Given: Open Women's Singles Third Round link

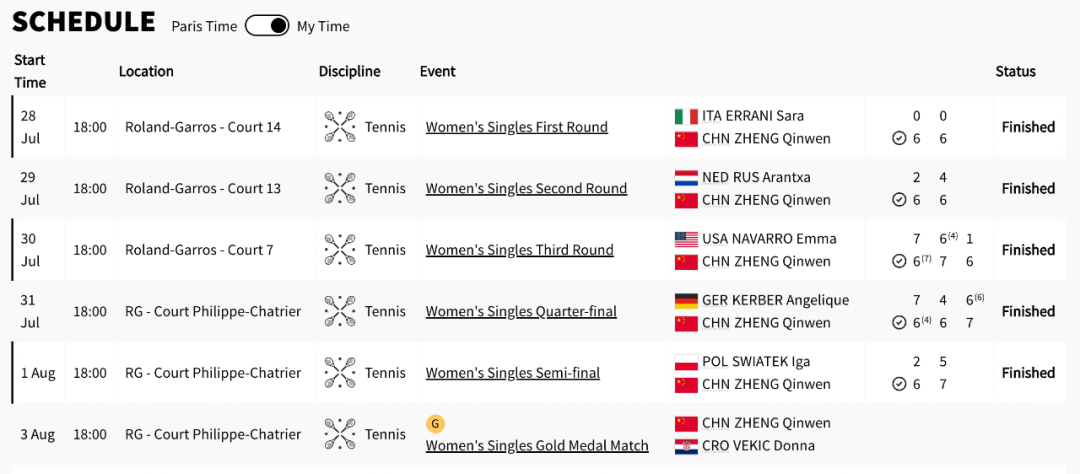Looking at the screenshot, I should tap(519, 249).
